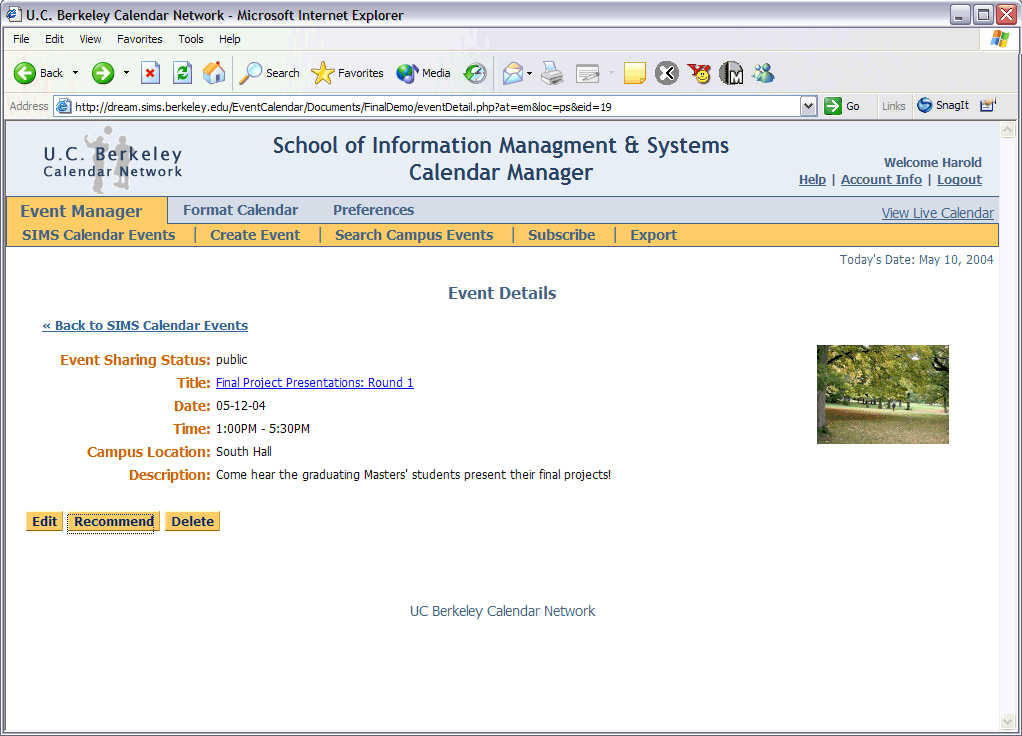1022x736 pixels.
Task: Follow the Back to SIMS Calendar Events link
Action: click(x=145, y=325)
